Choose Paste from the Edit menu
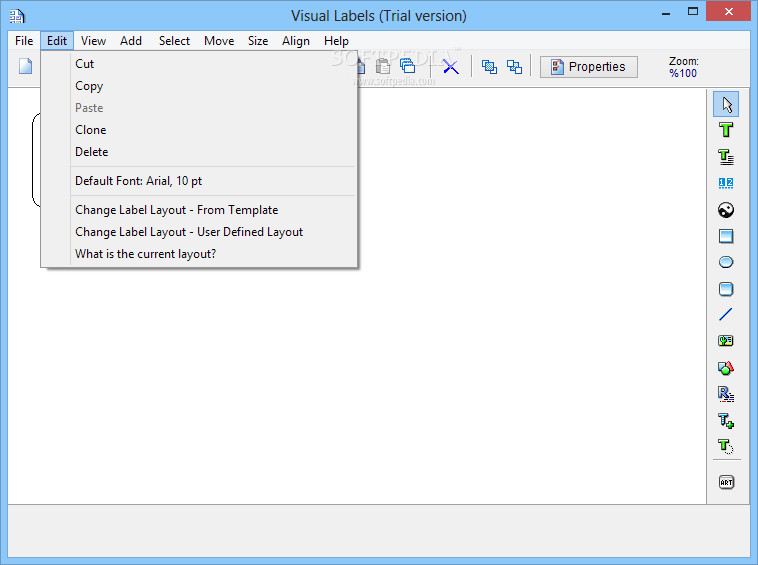The height and width of the screenshot is (565, 758). pyautogui.click(x=199, y=108)
